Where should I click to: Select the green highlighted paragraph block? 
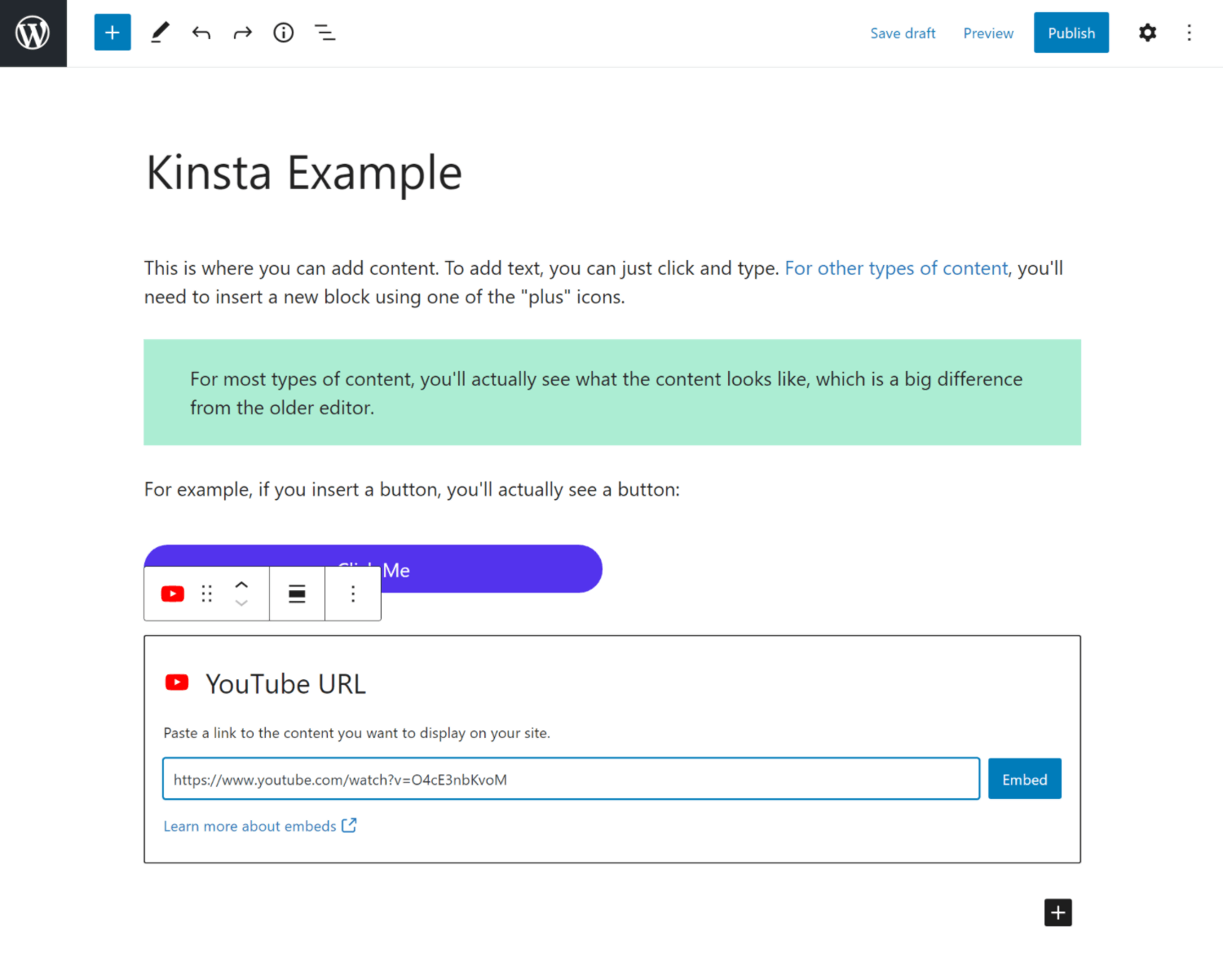pyautogui.click(x=612, y=392)
